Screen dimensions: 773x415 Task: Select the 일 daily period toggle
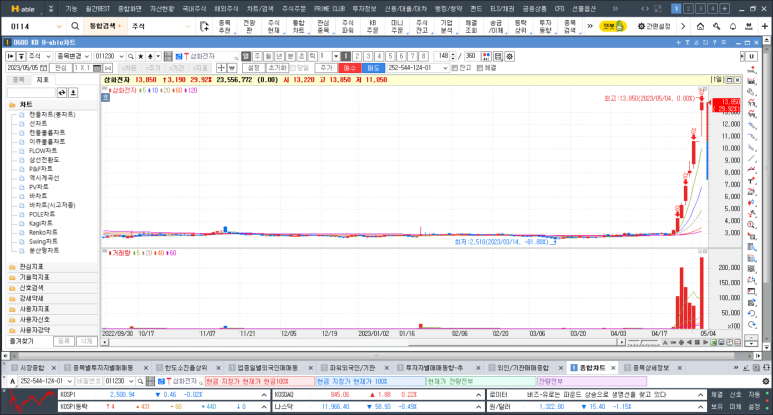(x=246, y=56)
